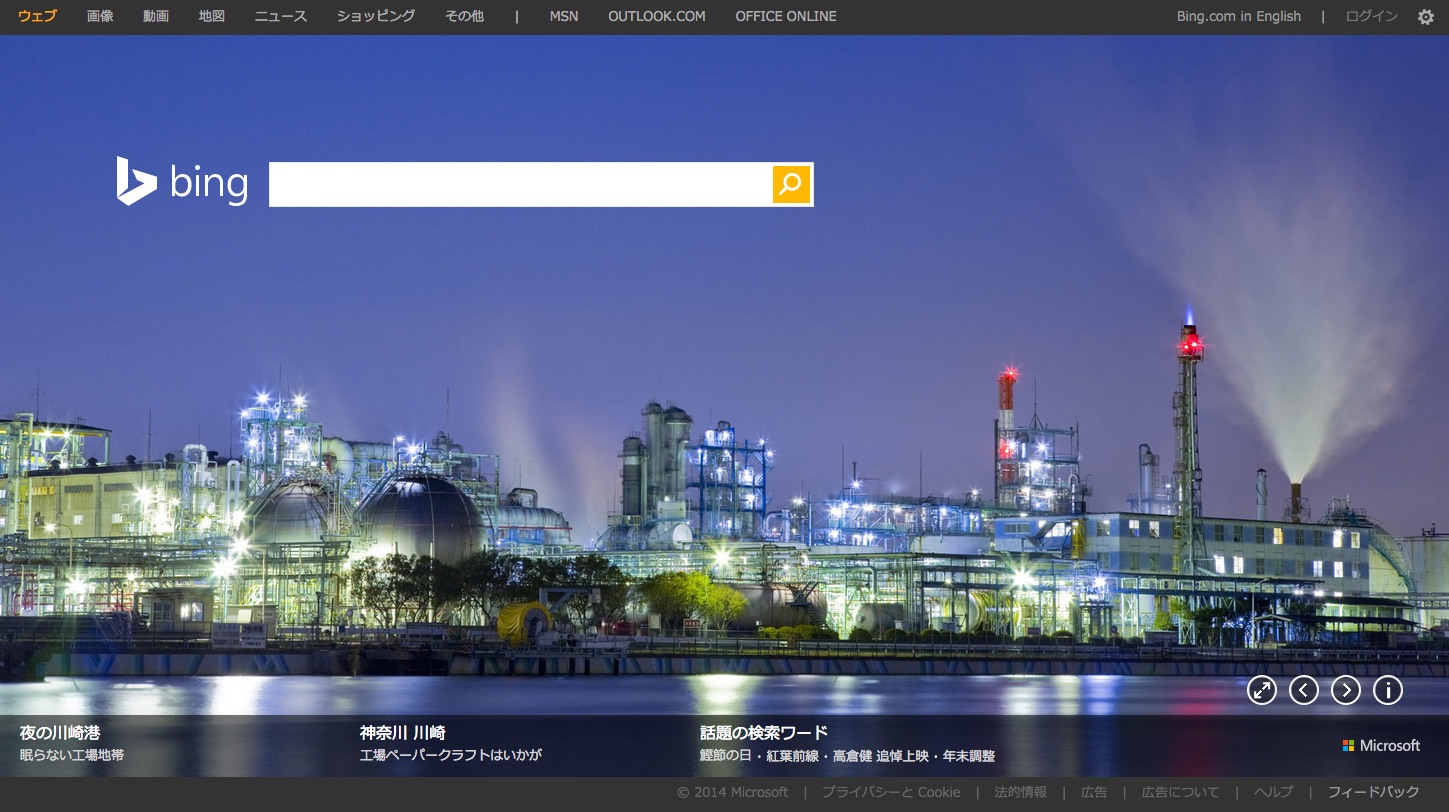Select the 地図 (Maps) menu item
The image size is (1449, 812).
(x=212, y=16)
